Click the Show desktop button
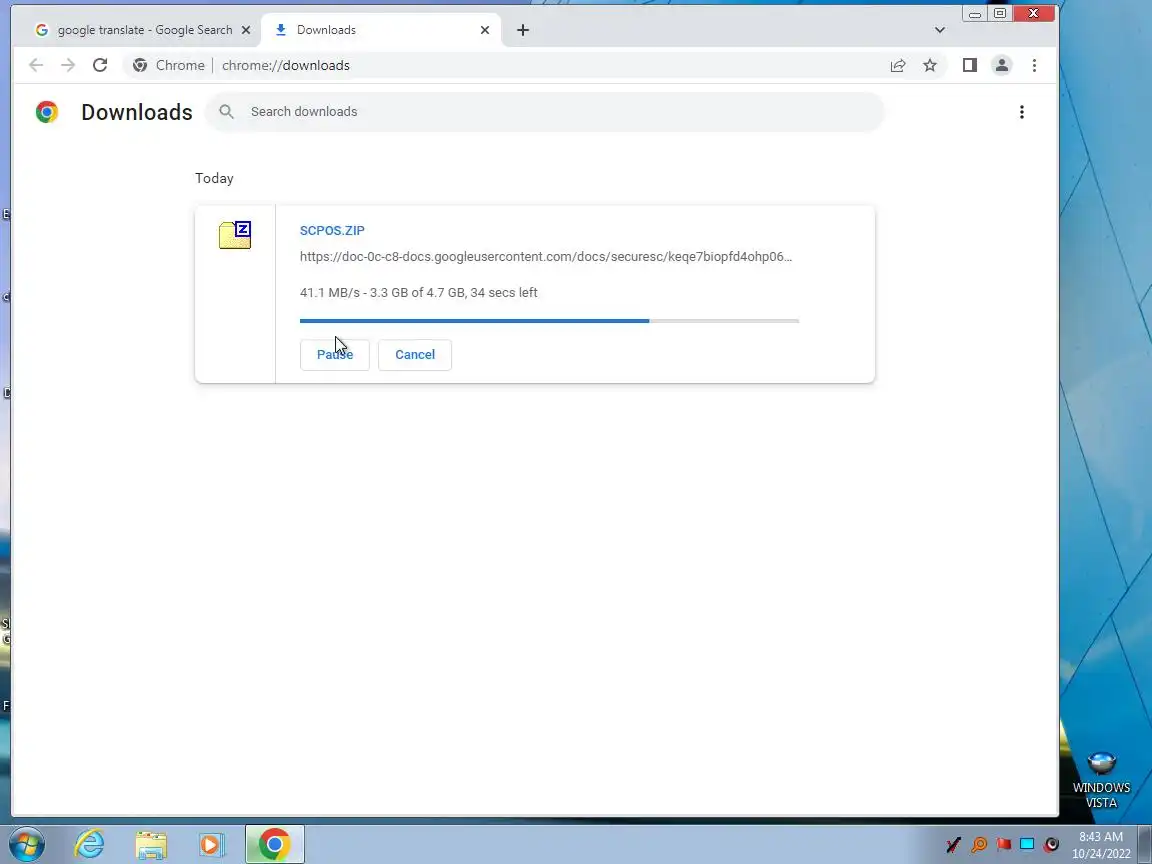Viewport: 1152px width, 864px height. (1145, 844)
